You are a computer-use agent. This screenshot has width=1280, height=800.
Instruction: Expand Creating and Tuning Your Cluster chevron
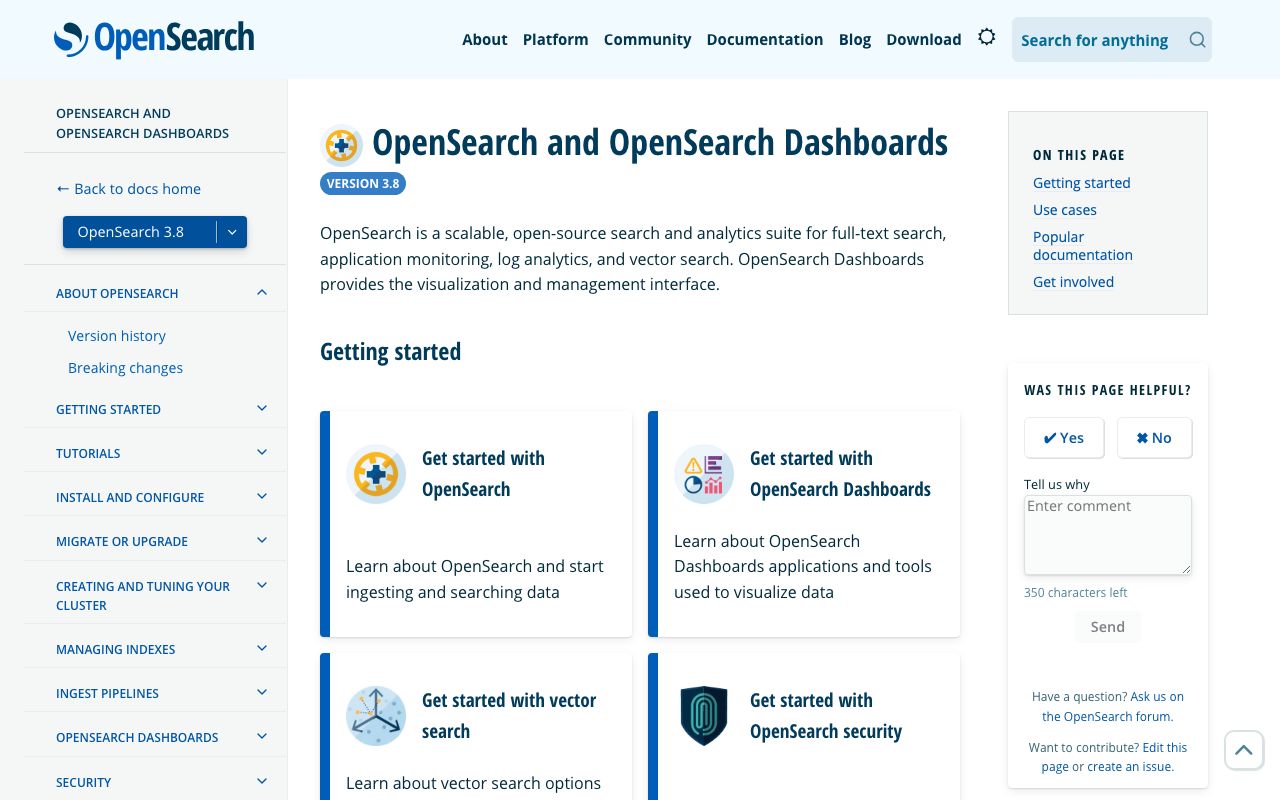click(x=262, y=586)
